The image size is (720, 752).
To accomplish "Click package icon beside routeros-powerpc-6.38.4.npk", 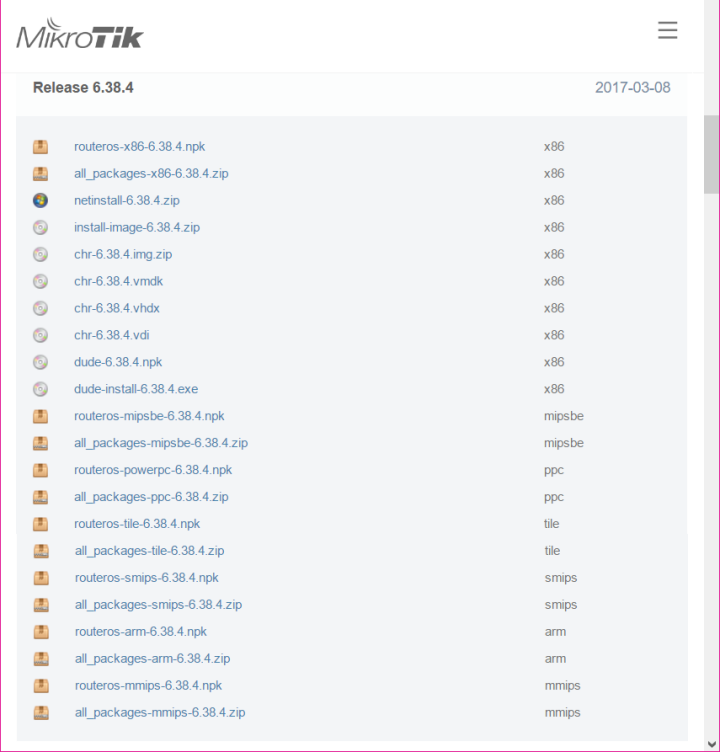I will [40, 470].
